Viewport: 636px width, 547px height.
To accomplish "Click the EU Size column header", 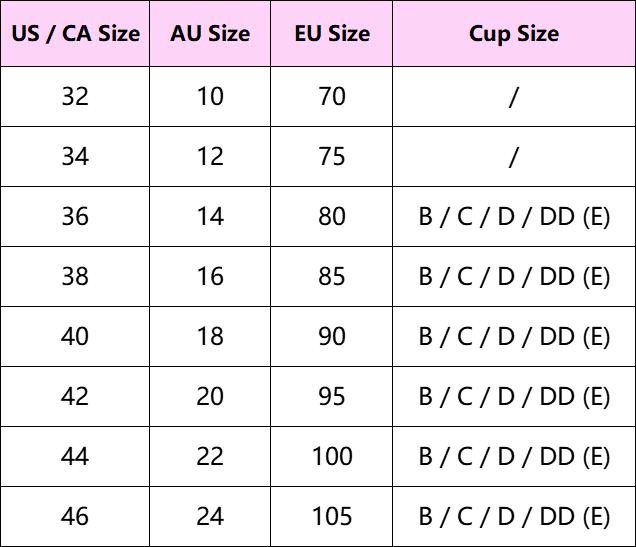I will tap(332, 34).
